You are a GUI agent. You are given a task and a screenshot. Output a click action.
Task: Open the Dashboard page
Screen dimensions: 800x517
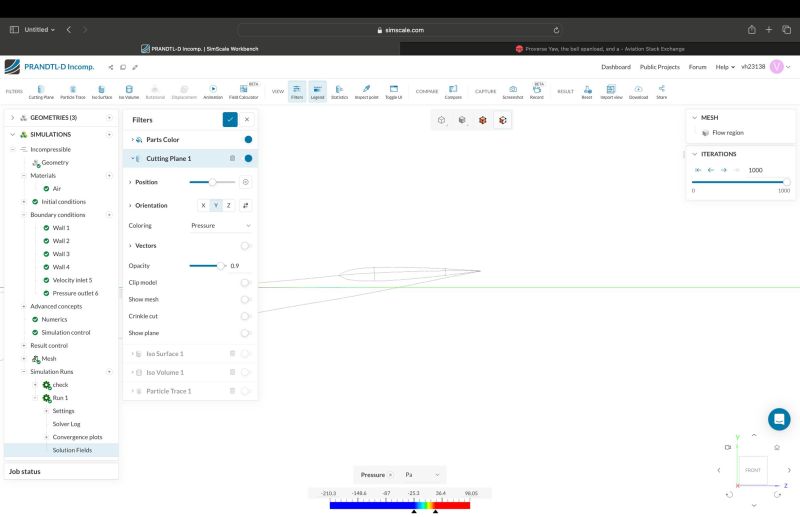pos(616,67)
